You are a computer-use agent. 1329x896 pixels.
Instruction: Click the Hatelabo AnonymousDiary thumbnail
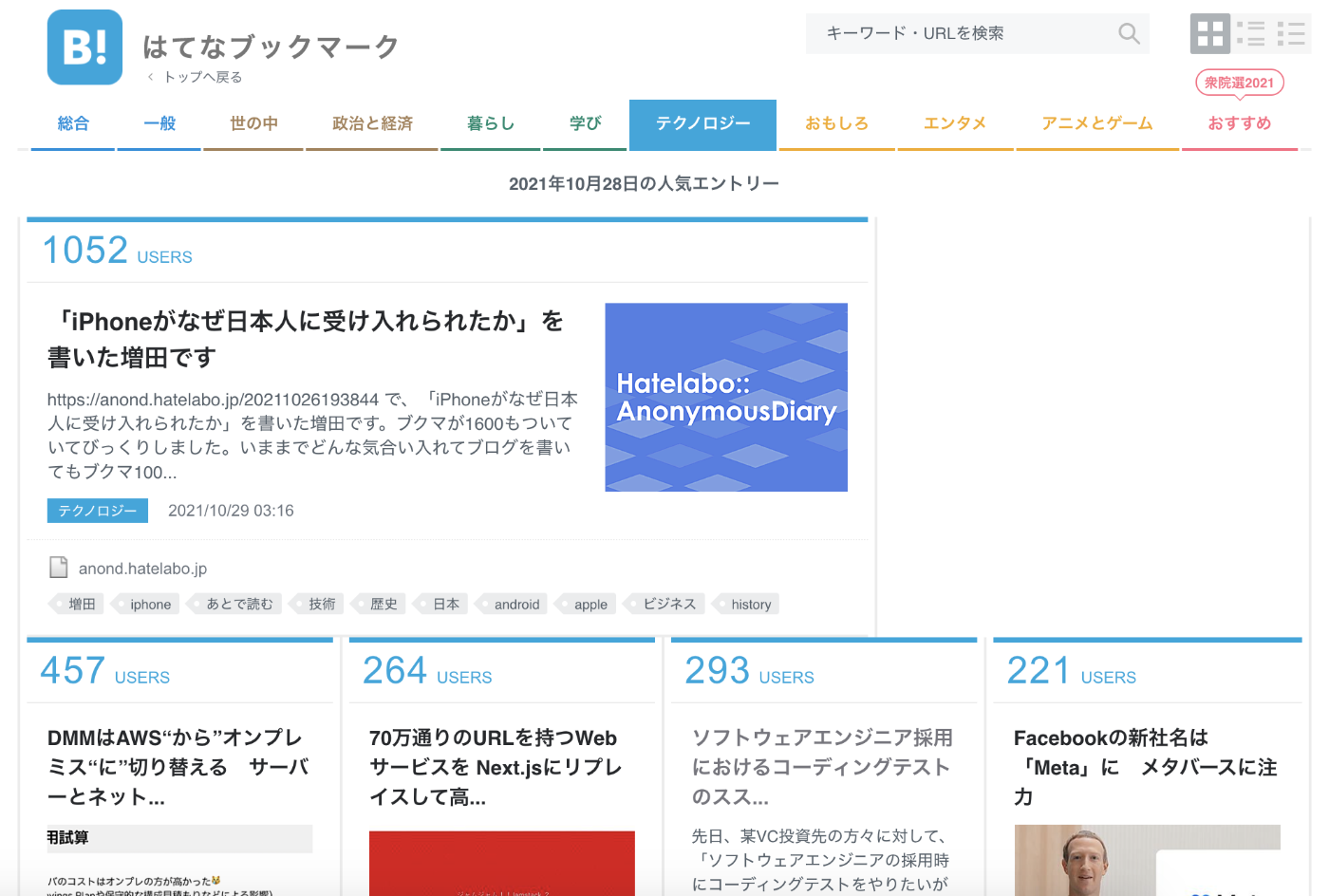[726, 397]
